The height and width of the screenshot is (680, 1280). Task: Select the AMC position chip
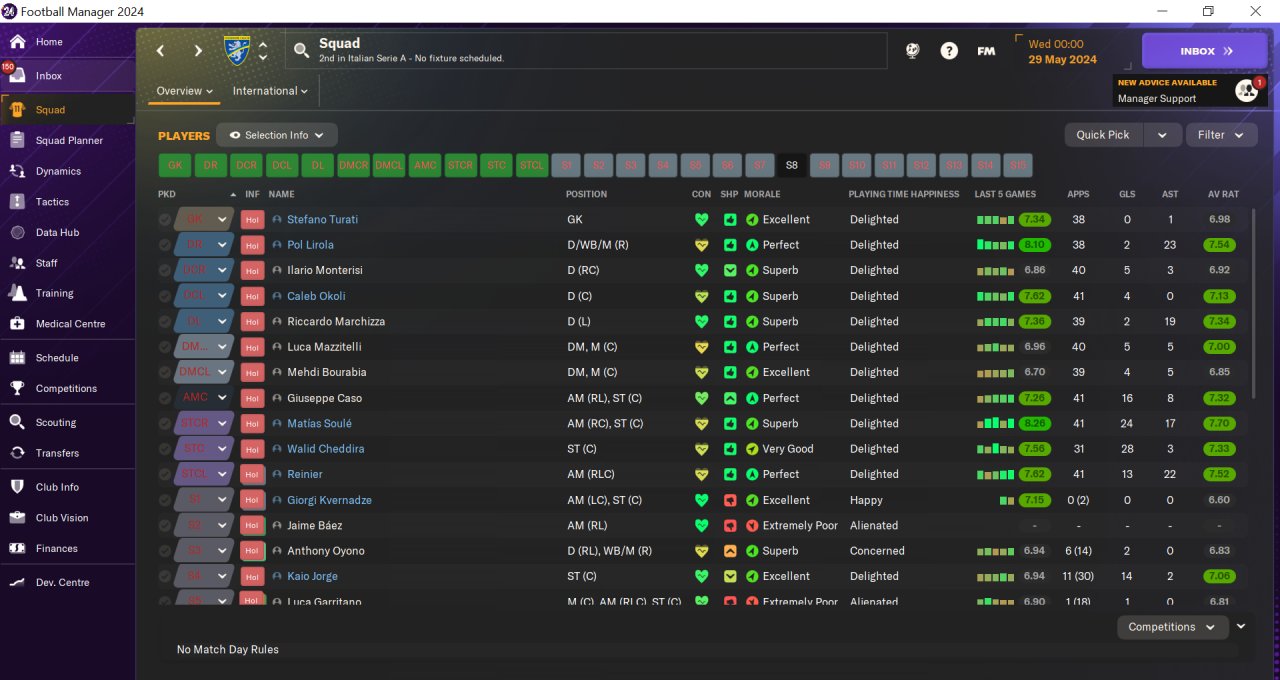(x=426, y=166)
